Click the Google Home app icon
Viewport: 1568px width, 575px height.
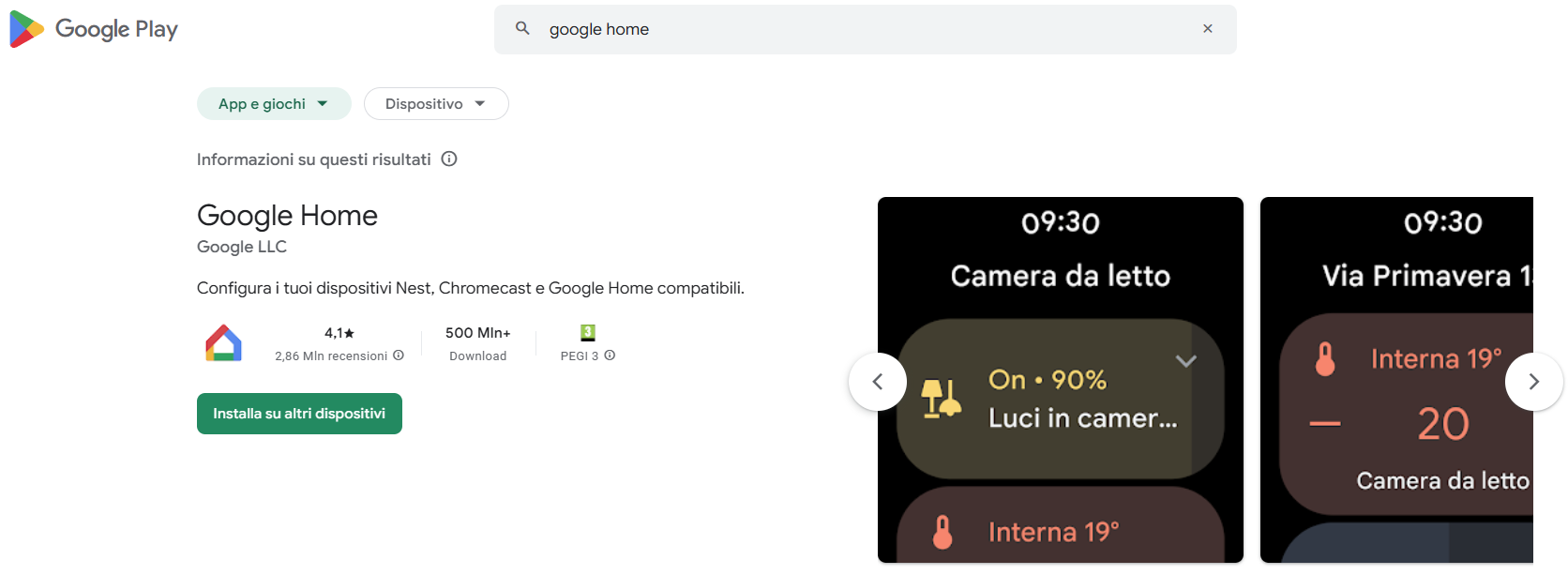click(x=223, y=343)
